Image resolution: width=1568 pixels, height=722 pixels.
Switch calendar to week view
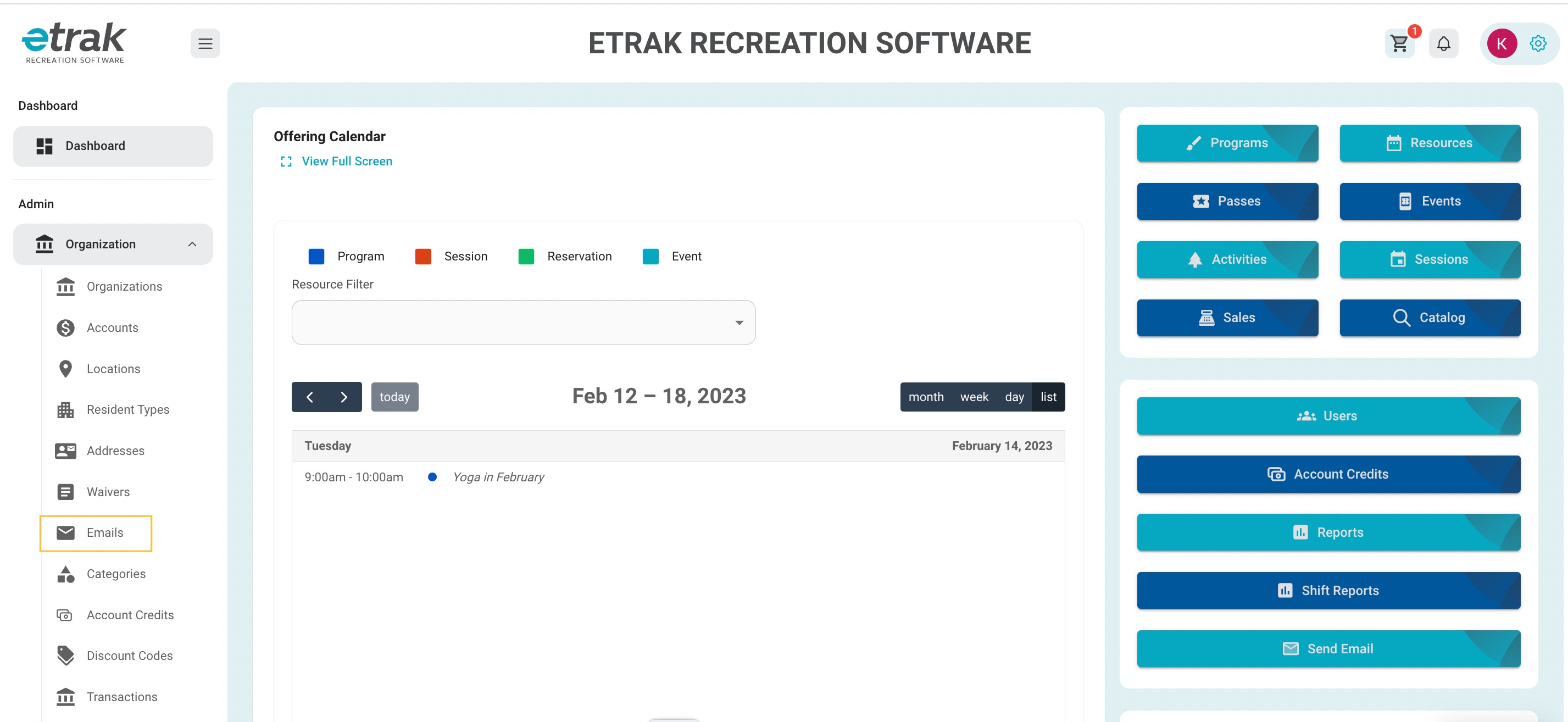[974, 397]
